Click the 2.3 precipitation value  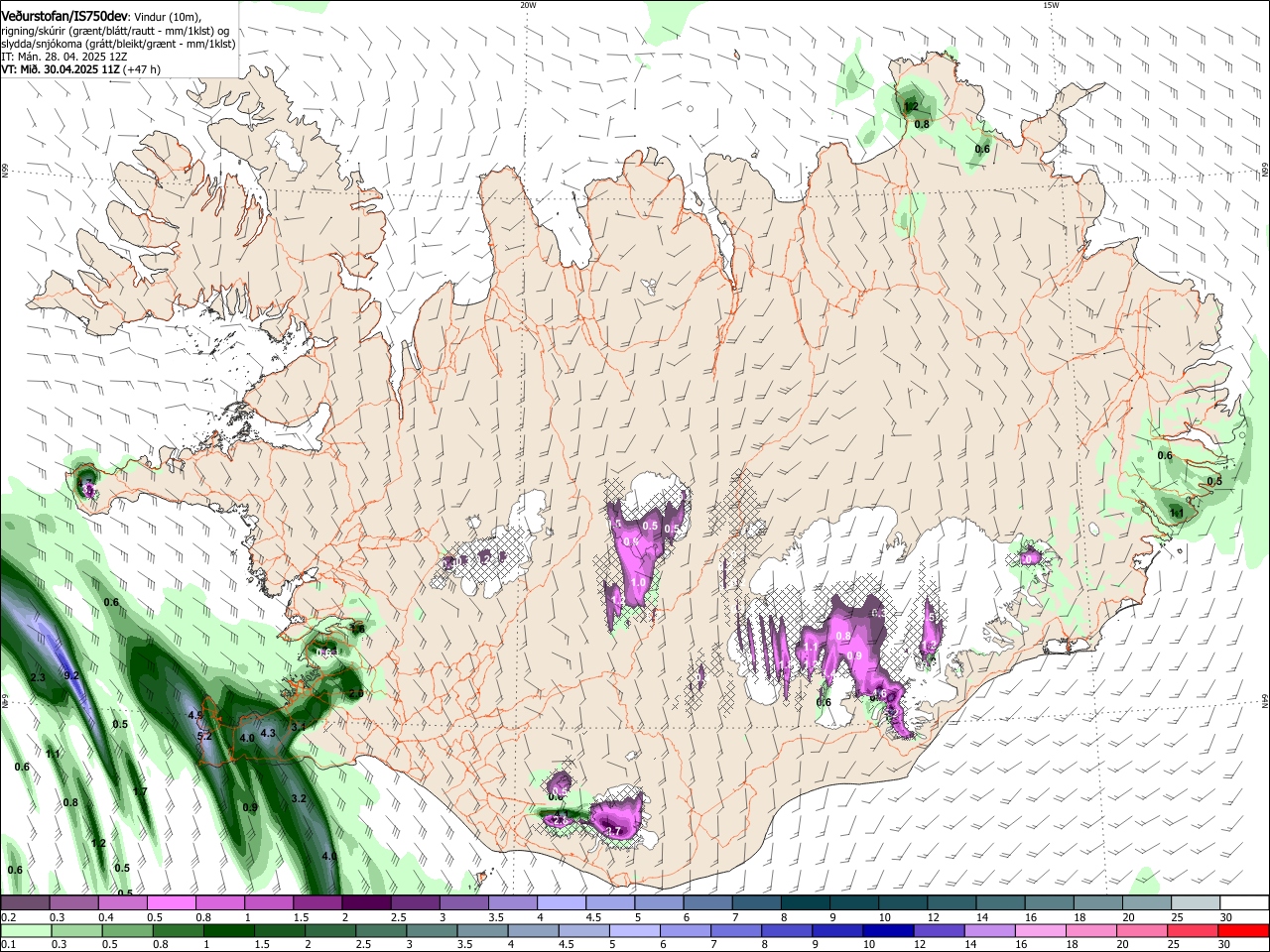[38, 678]
